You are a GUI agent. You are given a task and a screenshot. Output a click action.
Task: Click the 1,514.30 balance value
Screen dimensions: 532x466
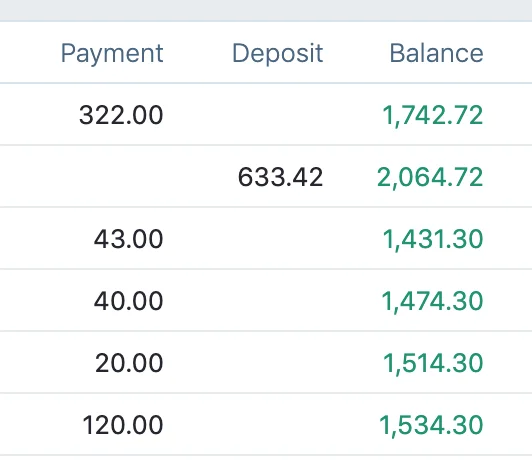tap(433, 363)
